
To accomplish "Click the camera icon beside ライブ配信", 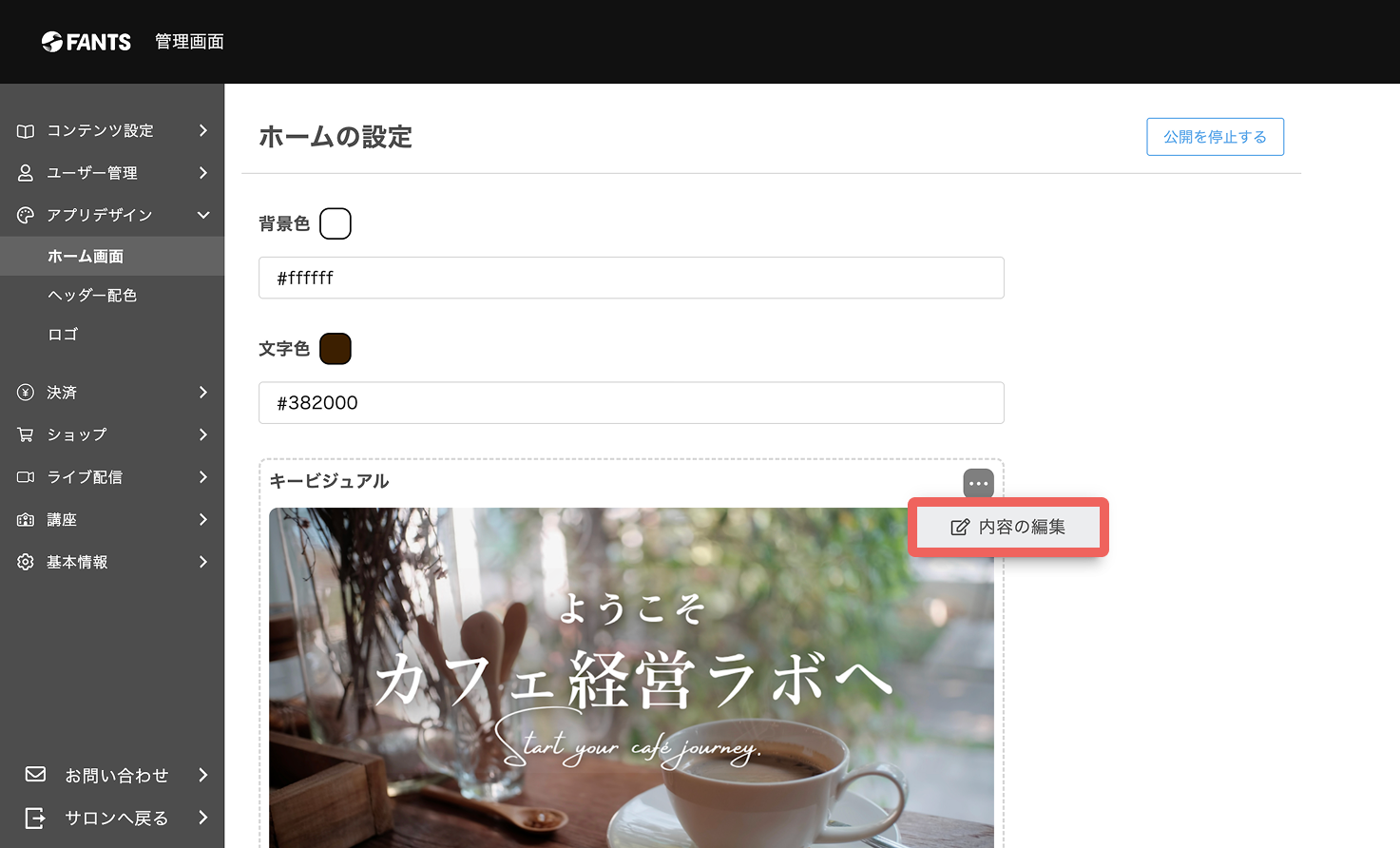I will click(26, 477).
